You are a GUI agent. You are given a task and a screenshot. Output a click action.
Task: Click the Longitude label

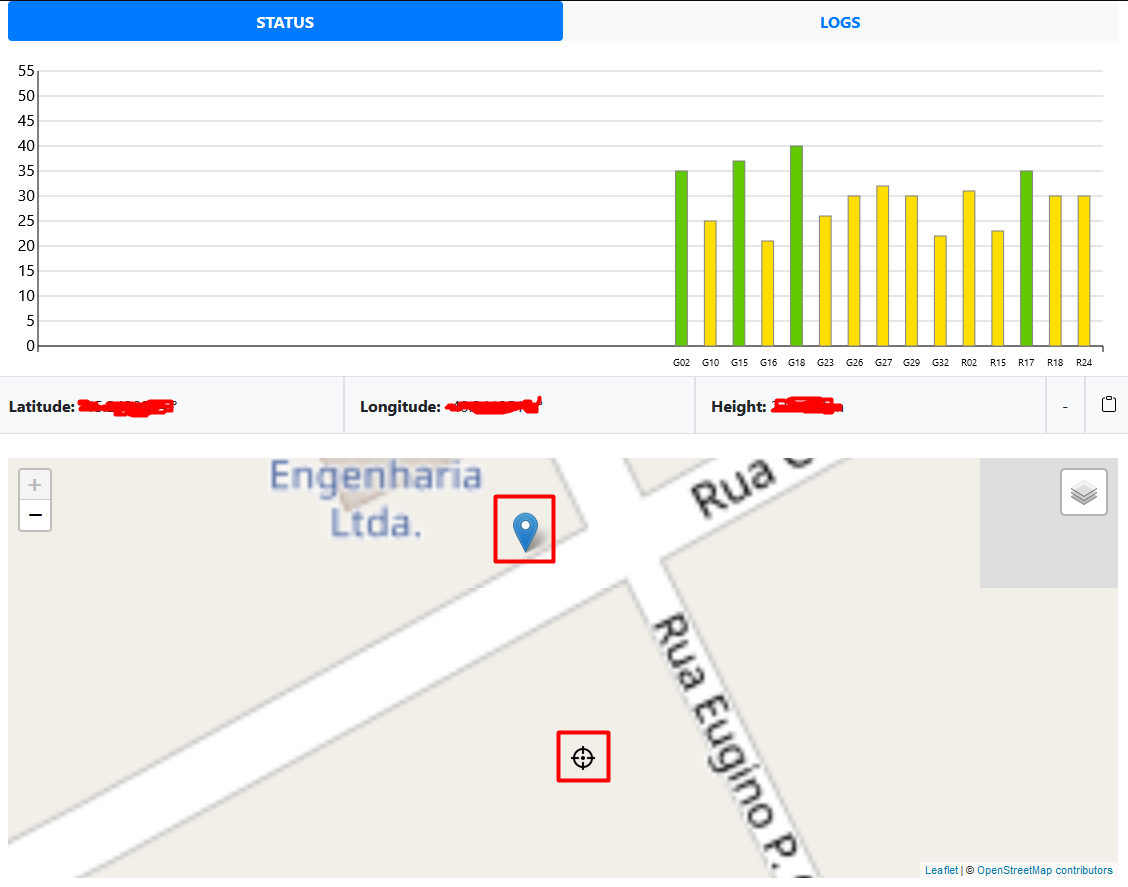(400, 406)
